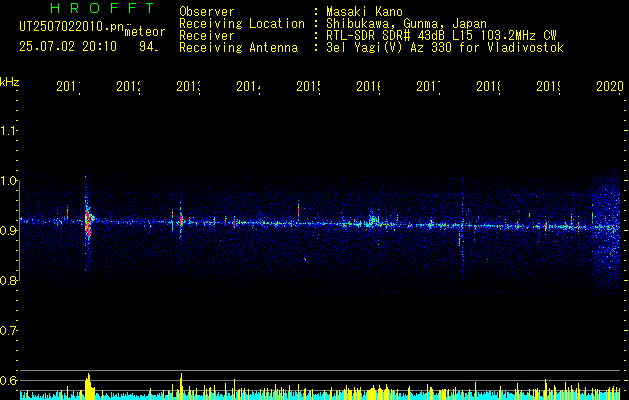Click the meteor echo burst near 2013
Screen dimensions: 629x400
click(x=181, y=219)
